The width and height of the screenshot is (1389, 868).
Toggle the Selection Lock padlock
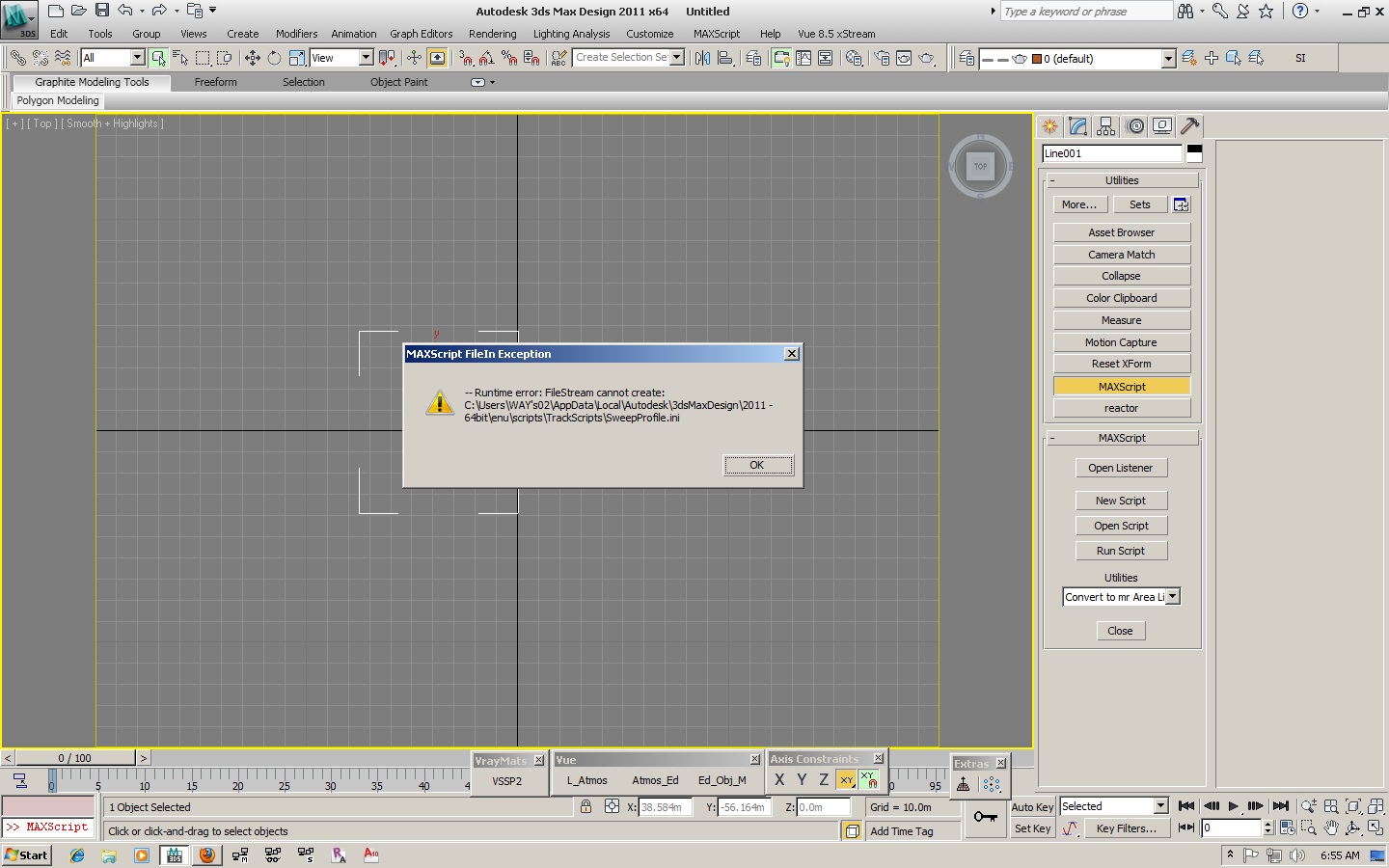click(586, 807)
